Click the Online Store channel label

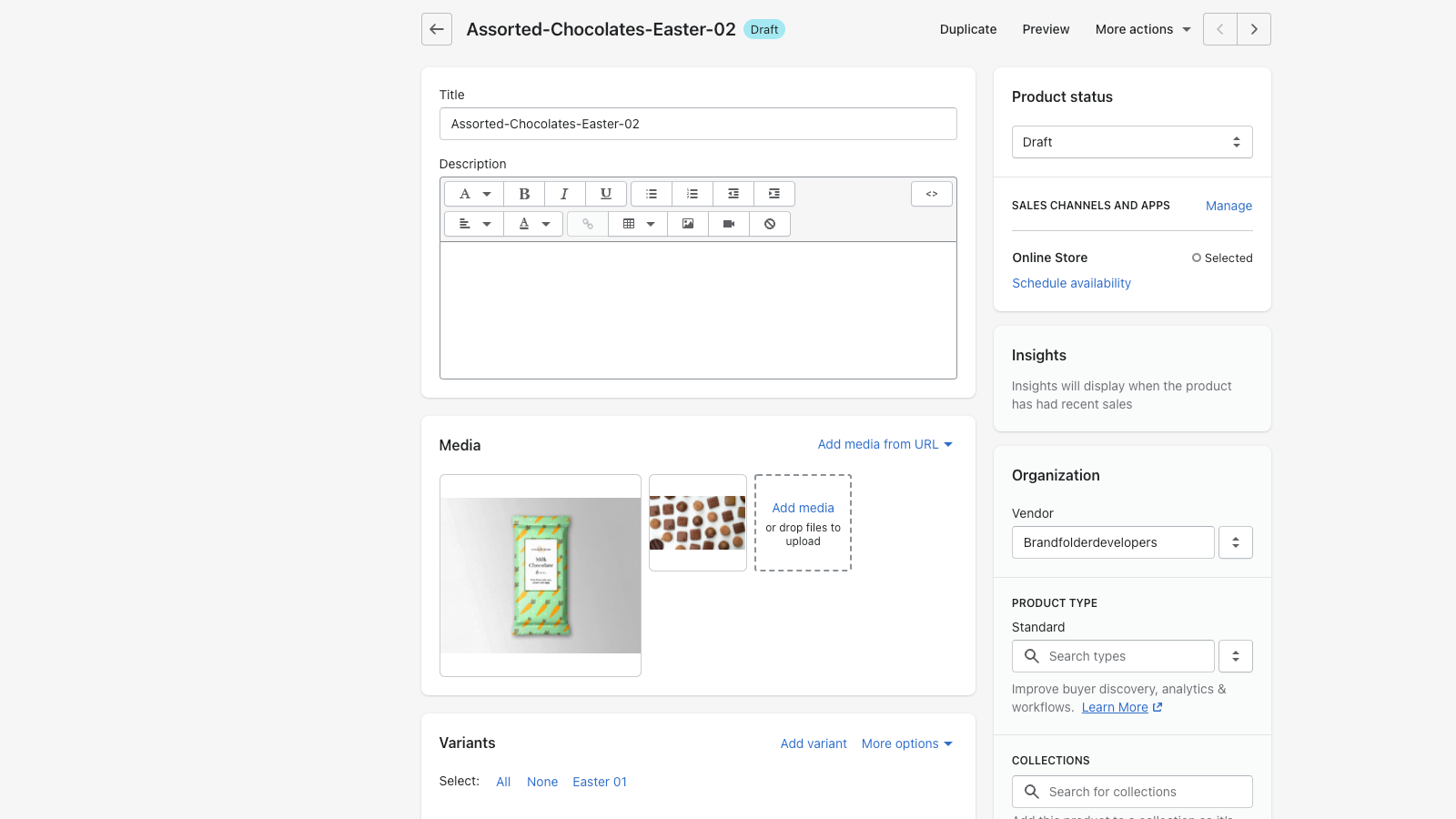(x=1050, y=258)
